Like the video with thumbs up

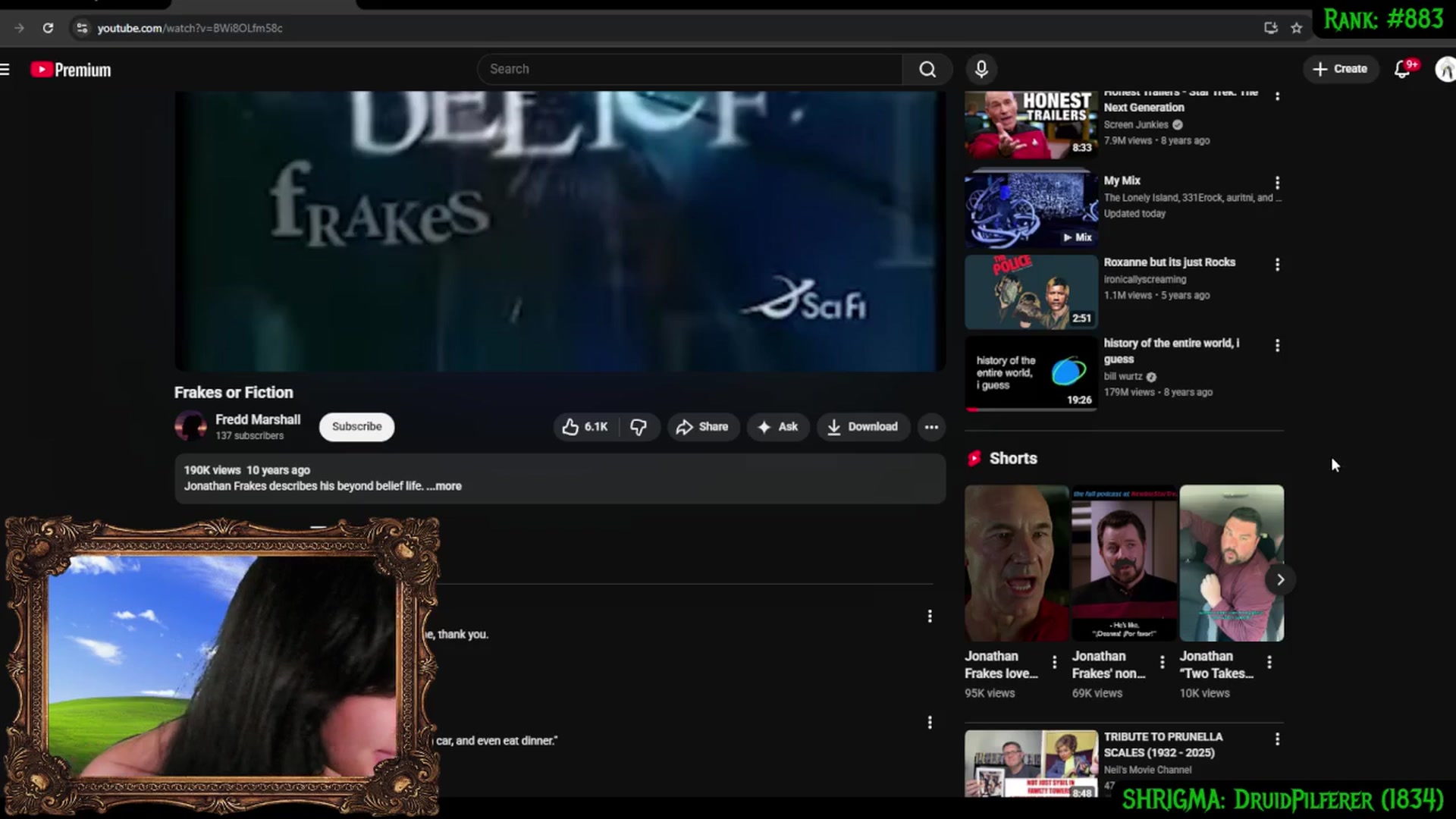coord(585,427)
